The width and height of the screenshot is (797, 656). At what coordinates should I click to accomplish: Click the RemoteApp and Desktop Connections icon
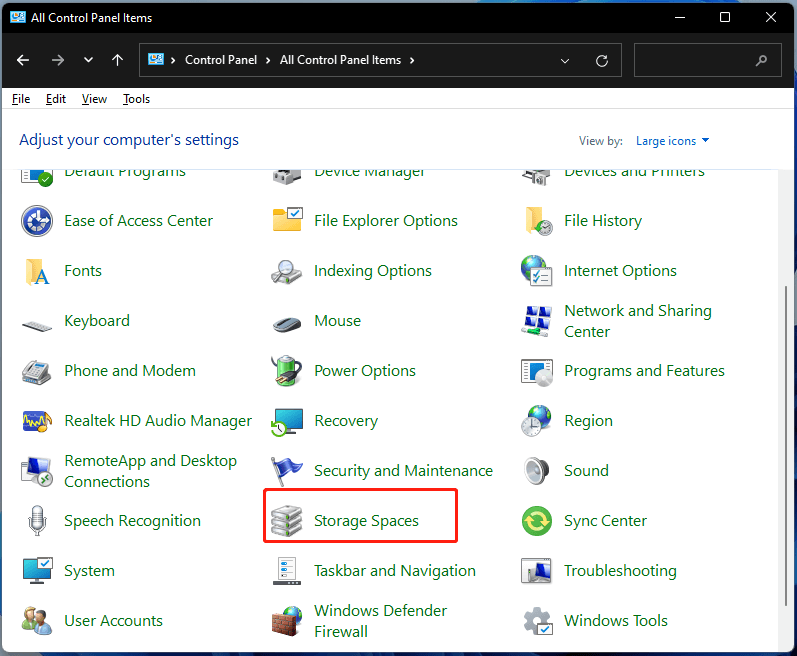point(37,472)
